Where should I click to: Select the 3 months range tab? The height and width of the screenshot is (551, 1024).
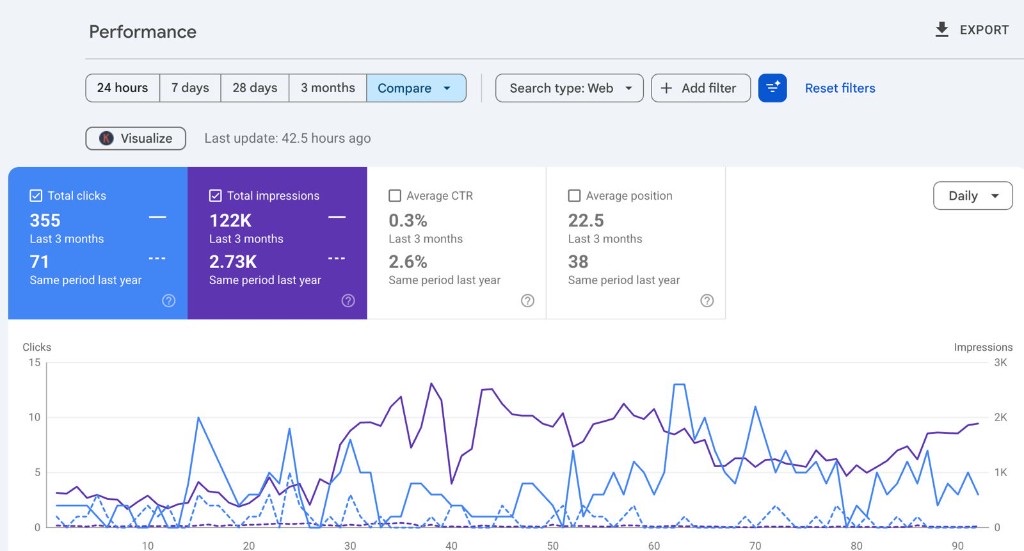coord(328,87)
